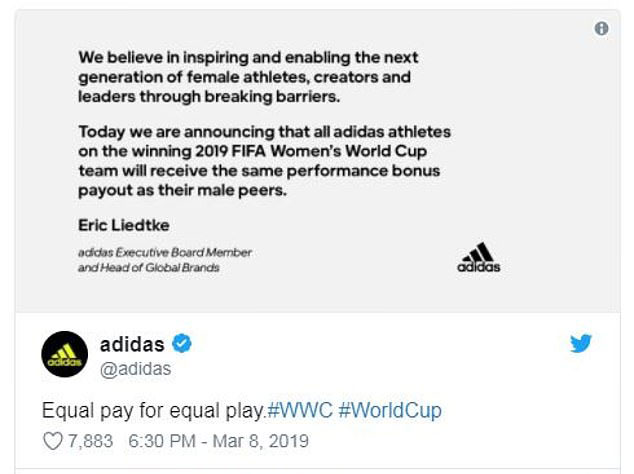Click the blue Twitter bird icon

[581, 344]
